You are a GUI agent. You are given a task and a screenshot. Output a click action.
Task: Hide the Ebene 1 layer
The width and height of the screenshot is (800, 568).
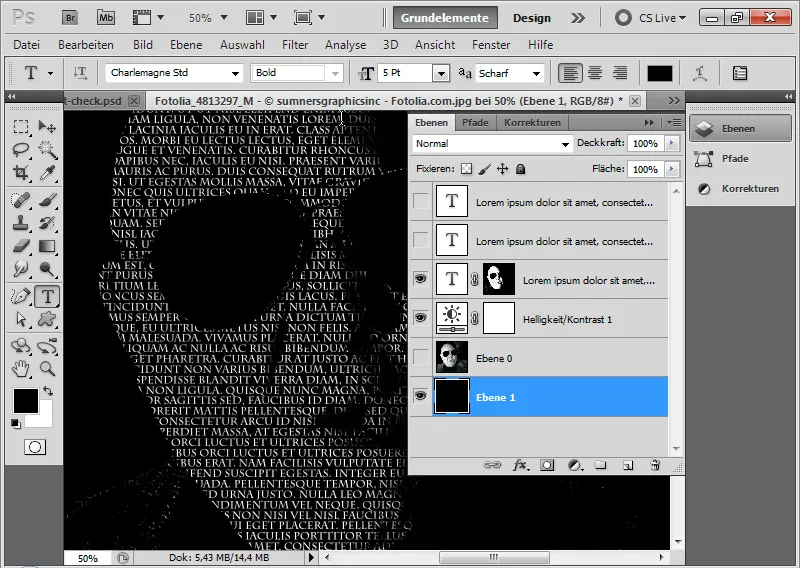pyautogui.click(x=420, y=396)
